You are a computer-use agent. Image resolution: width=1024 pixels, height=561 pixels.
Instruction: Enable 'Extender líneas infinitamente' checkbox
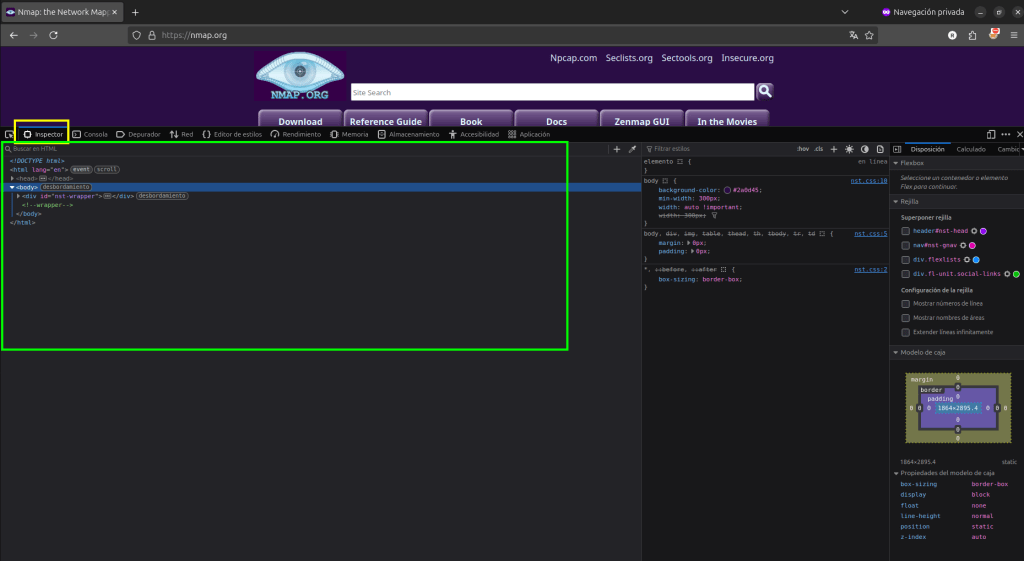click(906, 332)
